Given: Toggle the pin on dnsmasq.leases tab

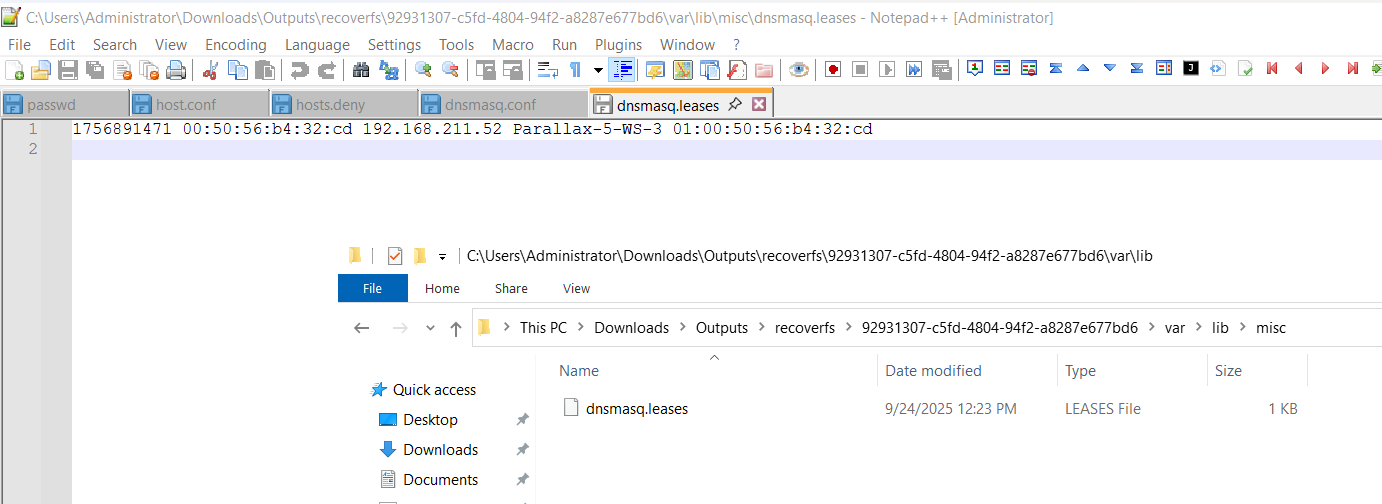Looking at the screenshot, I should (x=734, y=104).
